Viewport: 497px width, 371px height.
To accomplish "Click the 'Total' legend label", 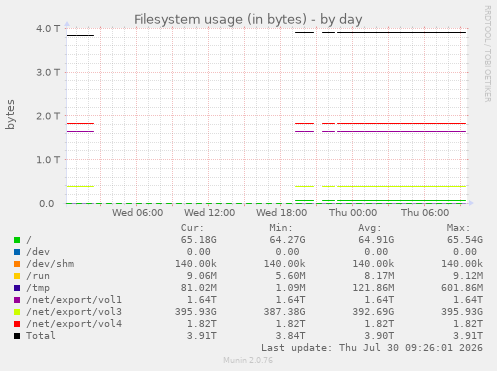I will (x=41, y=336).
